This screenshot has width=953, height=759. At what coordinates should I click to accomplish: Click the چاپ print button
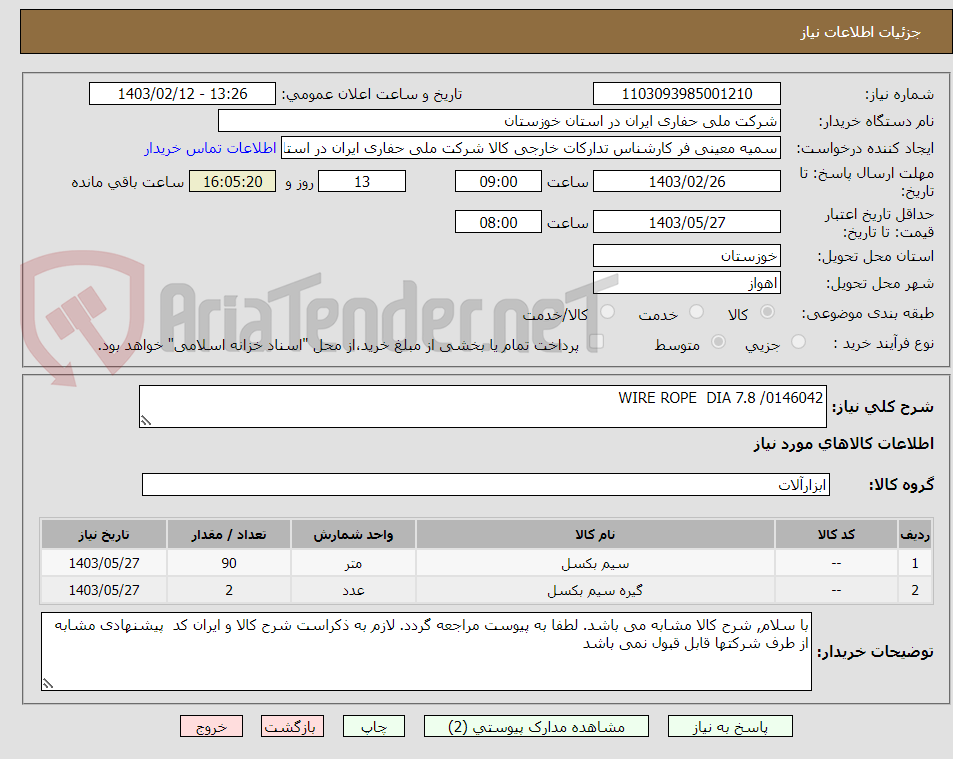click(374, 726)
